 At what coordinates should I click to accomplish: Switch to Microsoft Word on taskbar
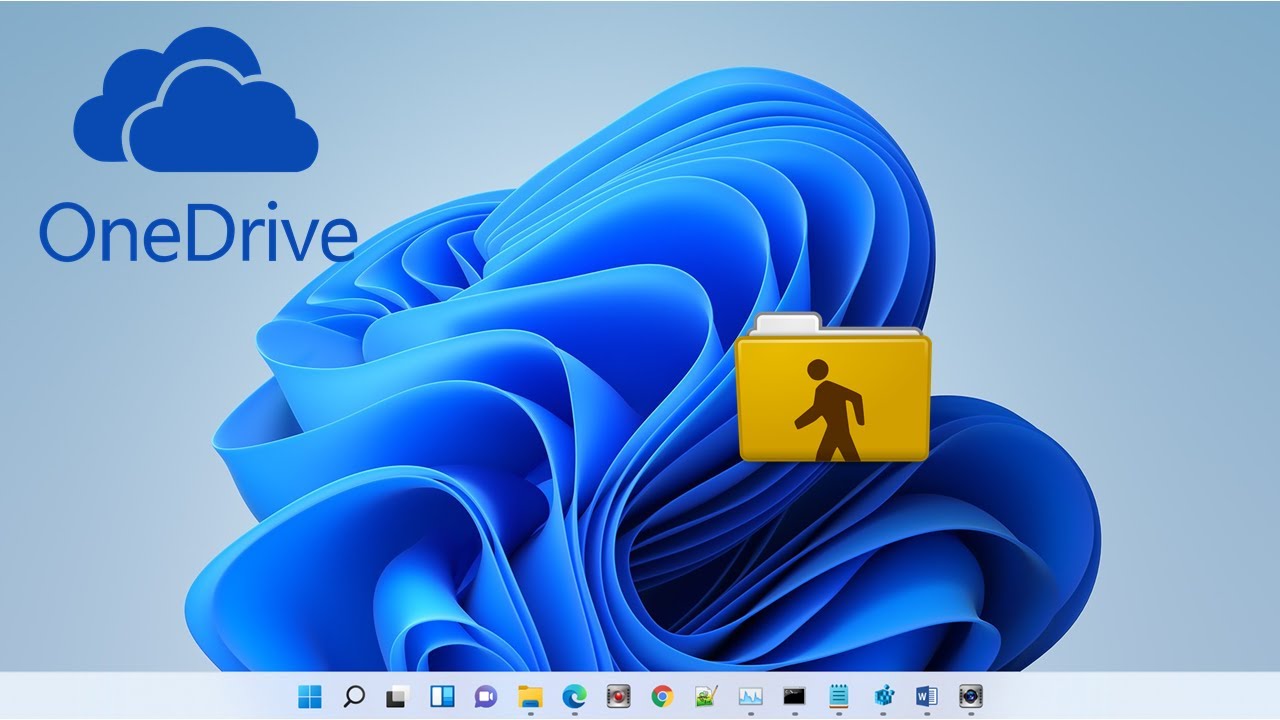pos(927,696)
